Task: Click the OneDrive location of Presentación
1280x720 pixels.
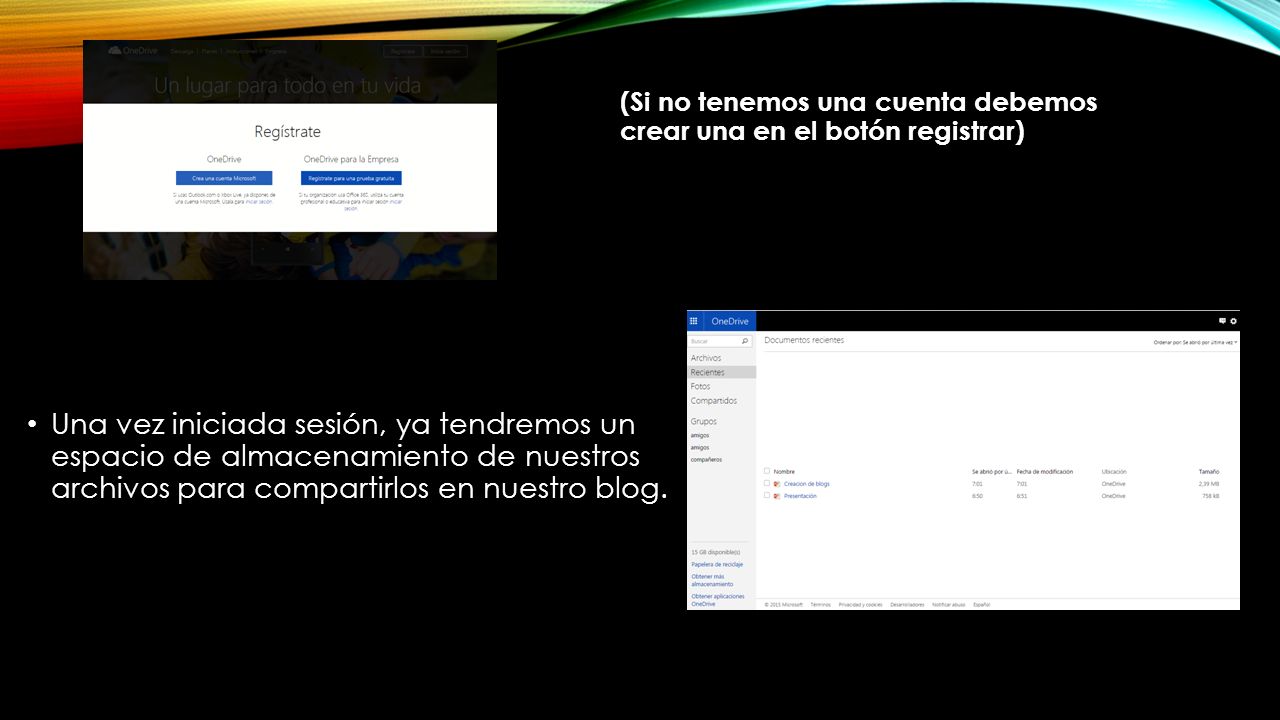Action: [1113, 496]
